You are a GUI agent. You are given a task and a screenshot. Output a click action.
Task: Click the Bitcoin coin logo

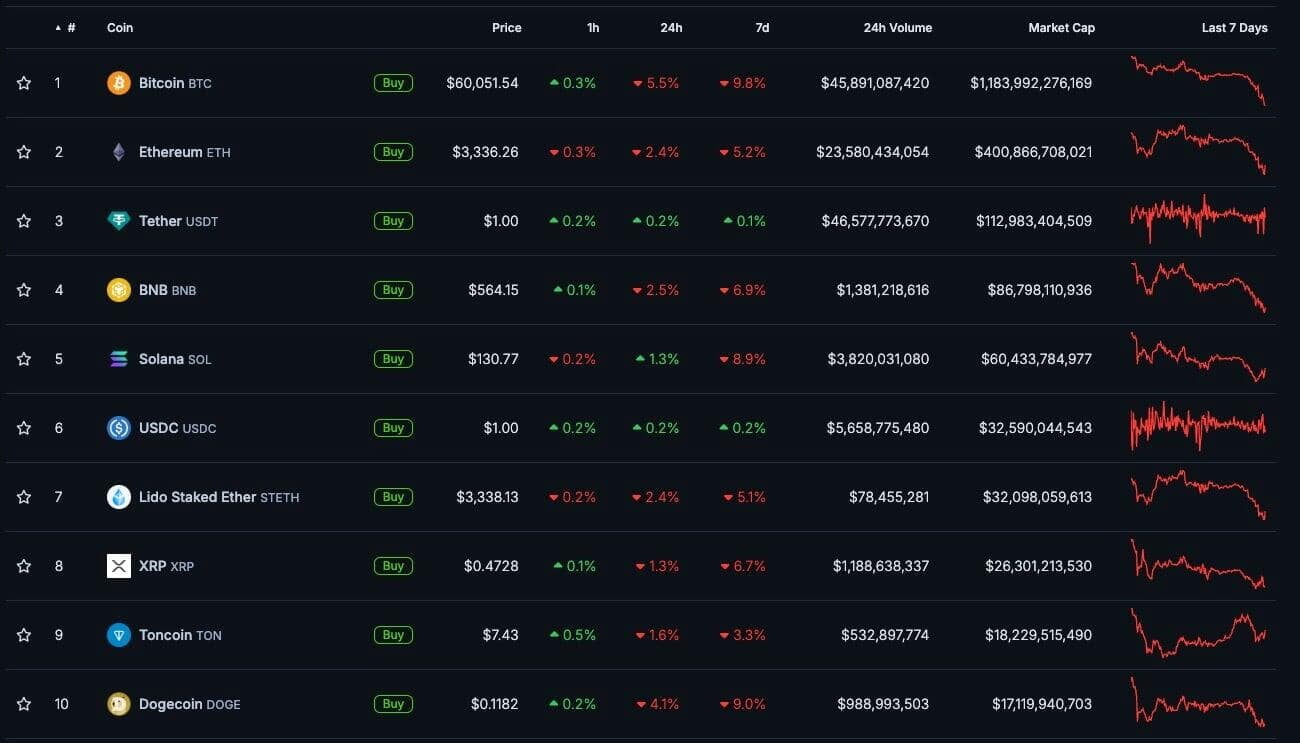tap(119, 83)
